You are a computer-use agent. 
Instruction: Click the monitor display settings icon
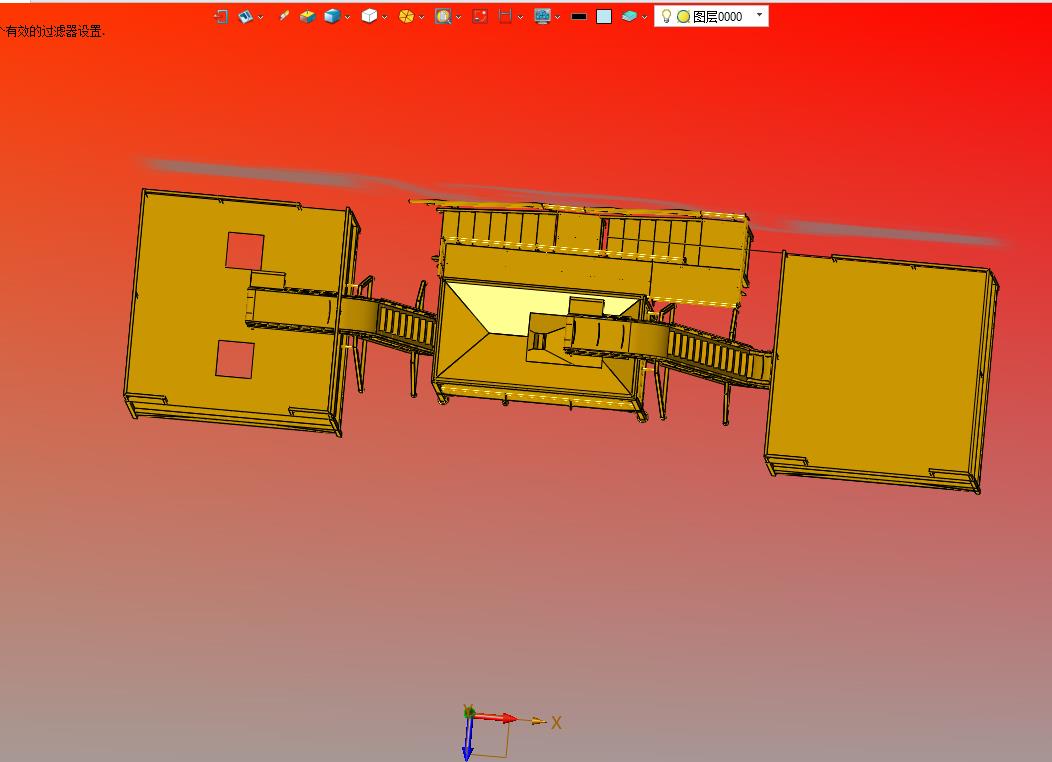pos(542,17)
